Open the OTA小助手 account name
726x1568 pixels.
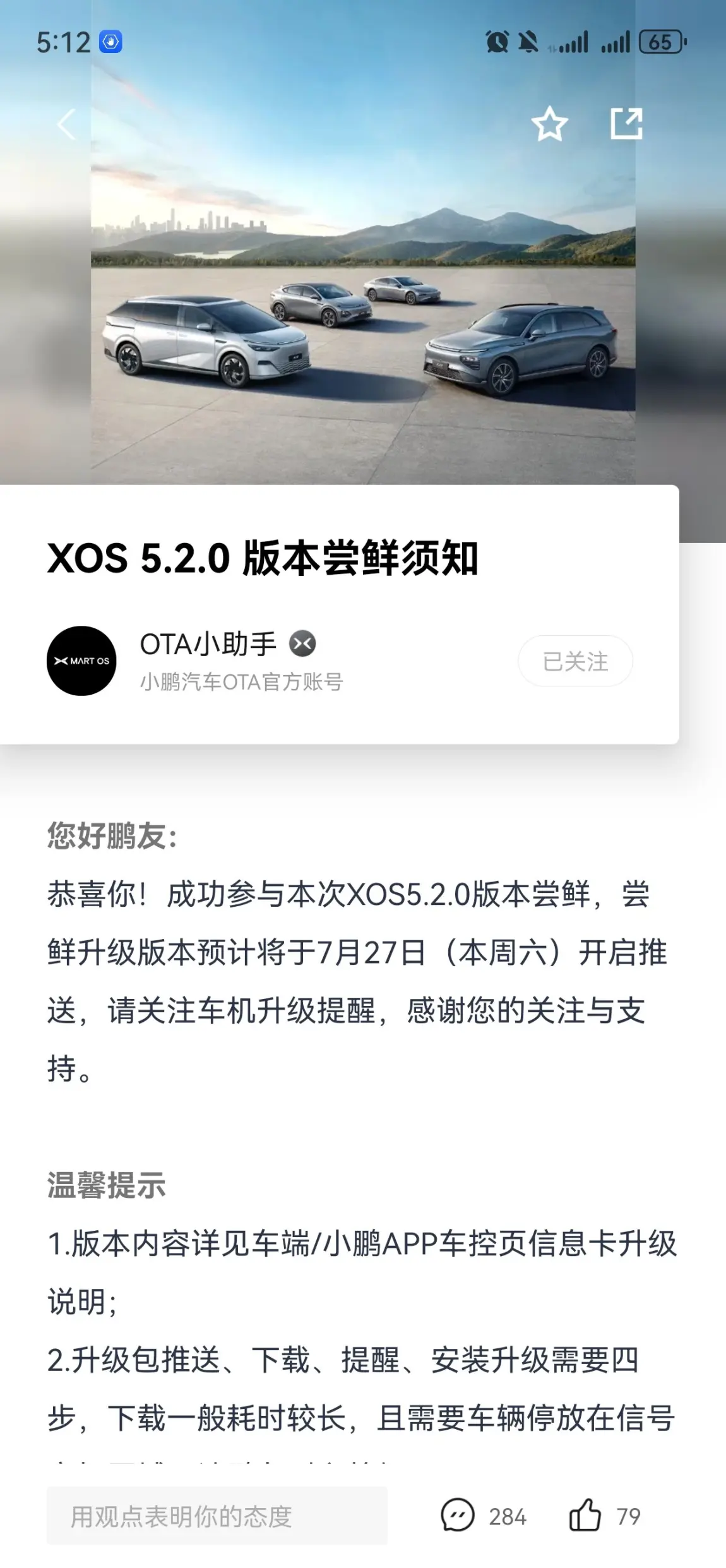208,644
